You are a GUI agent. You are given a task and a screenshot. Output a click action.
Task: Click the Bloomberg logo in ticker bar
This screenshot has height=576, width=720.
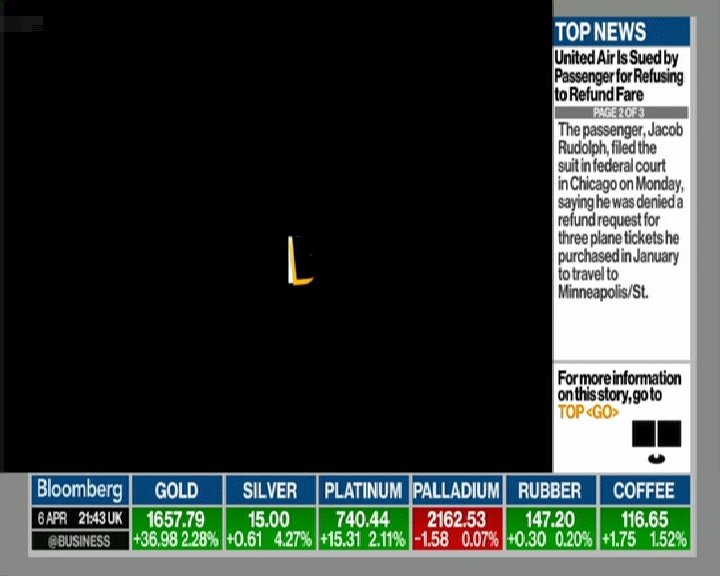80,490
